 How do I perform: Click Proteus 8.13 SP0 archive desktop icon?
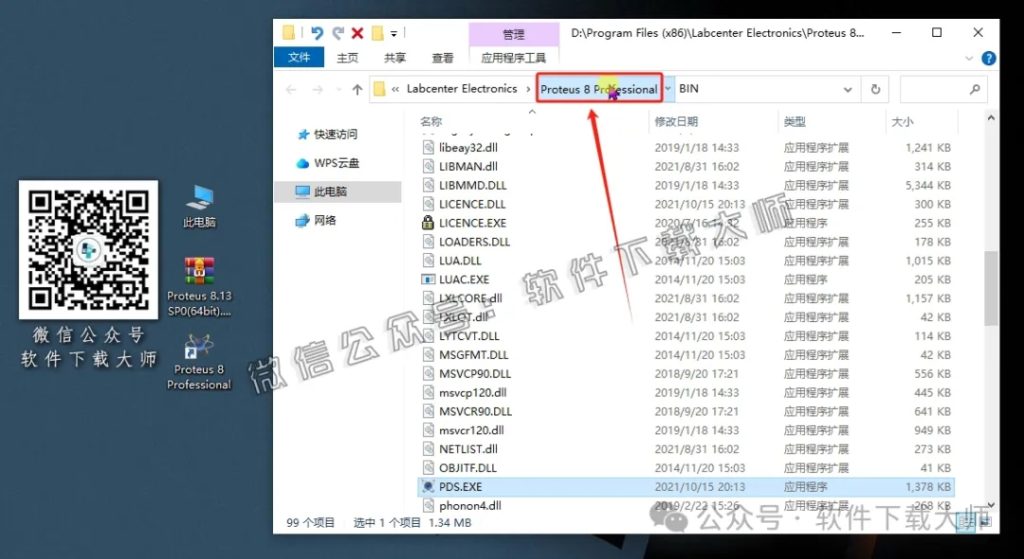point(199,287)
